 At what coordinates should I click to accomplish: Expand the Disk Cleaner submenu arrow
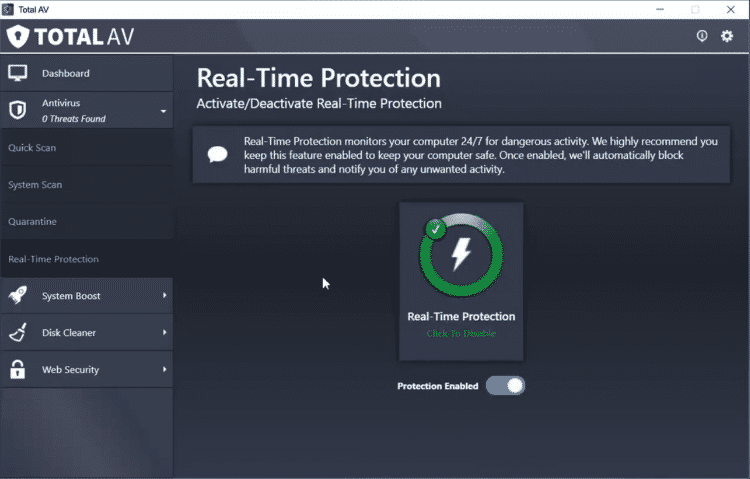(x=164, y=333)
